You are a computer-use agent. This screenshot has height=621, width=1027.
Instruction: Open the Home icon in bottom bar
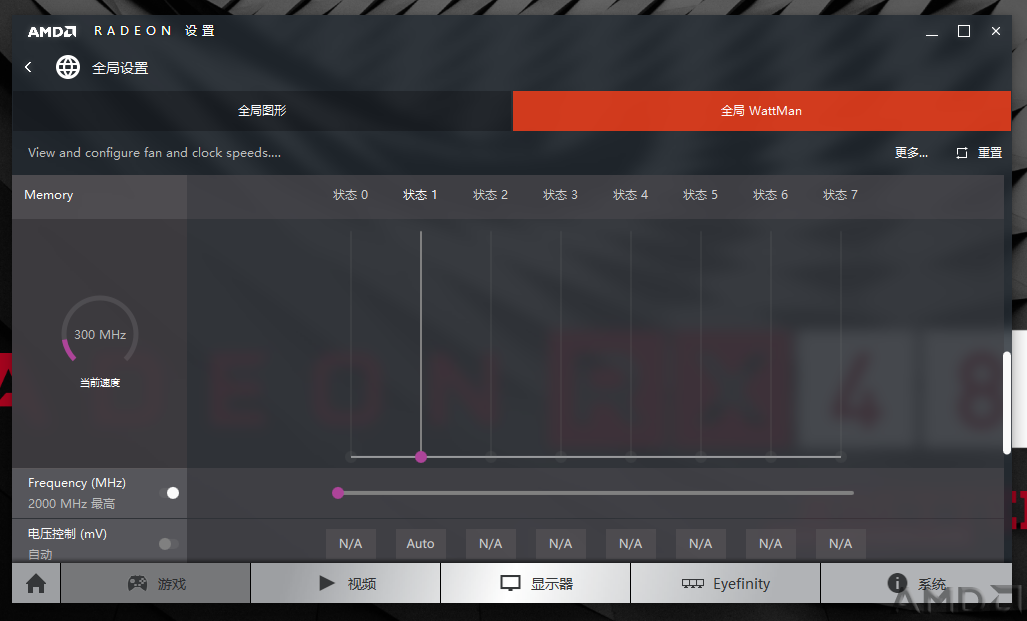(x=36, y=583)
